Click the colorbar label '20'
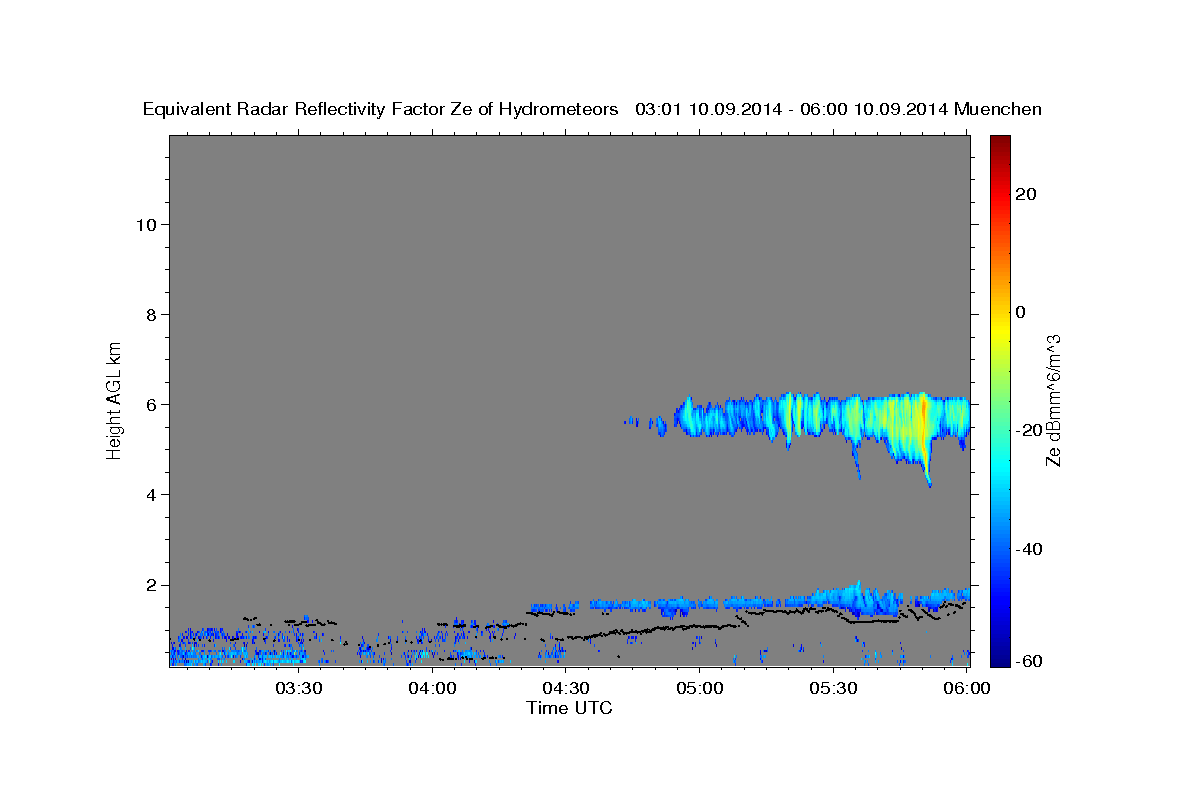This screenshot has width=1200, height=800. click(x=1026, y=194)
